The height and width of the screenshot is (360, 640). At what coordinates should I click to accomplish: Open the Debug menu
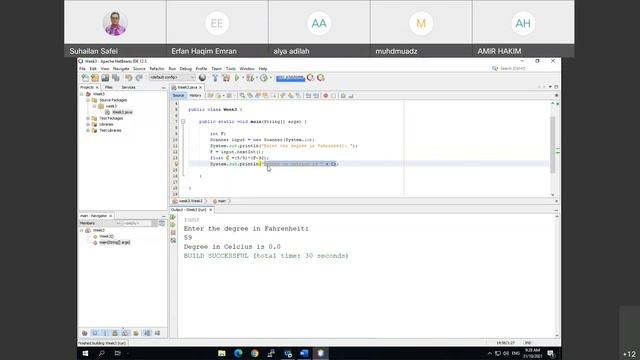[185, 69]
